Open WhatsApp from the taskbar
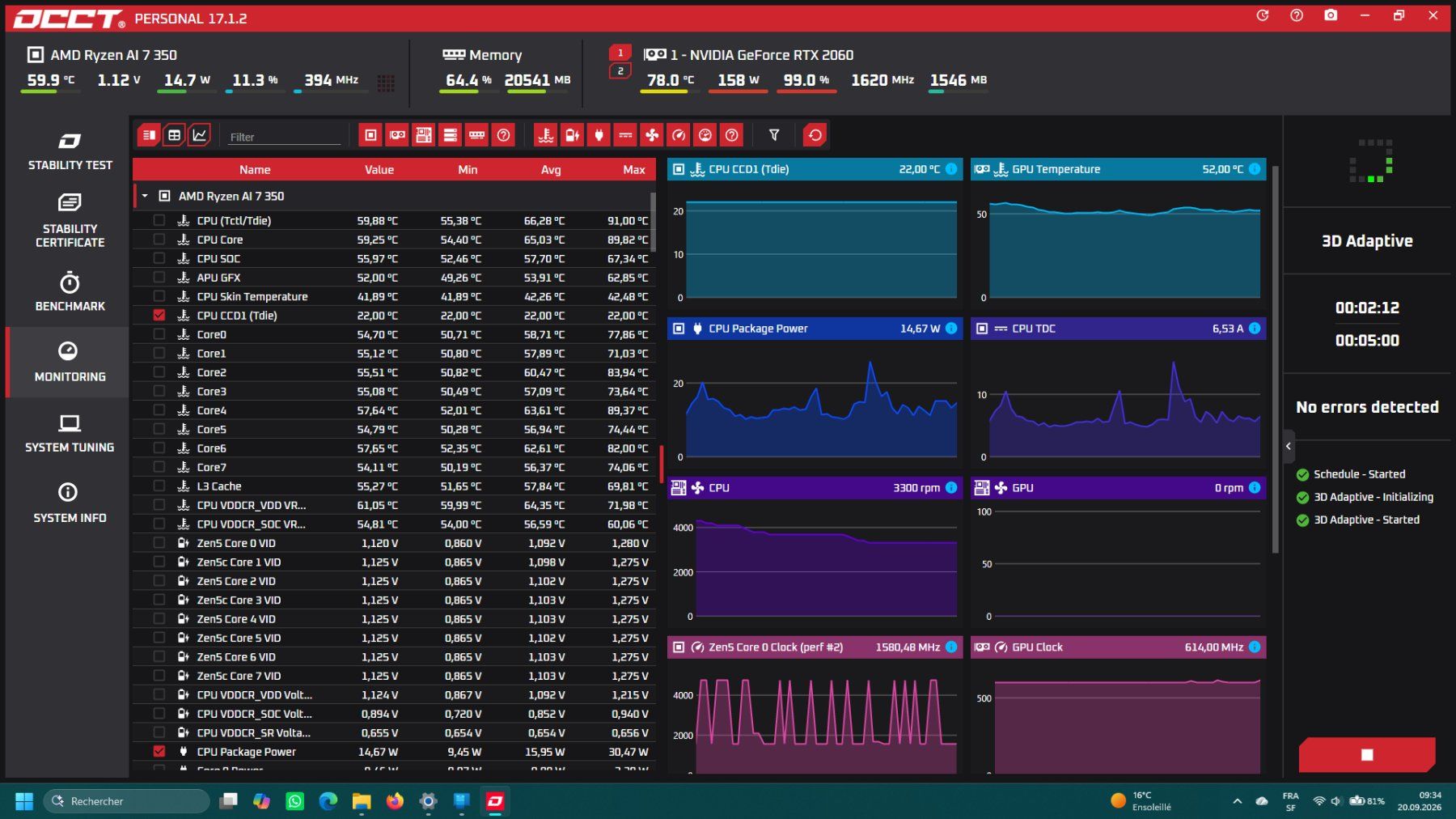Screen dimensions: 1456x819 (x=295, y=801)
